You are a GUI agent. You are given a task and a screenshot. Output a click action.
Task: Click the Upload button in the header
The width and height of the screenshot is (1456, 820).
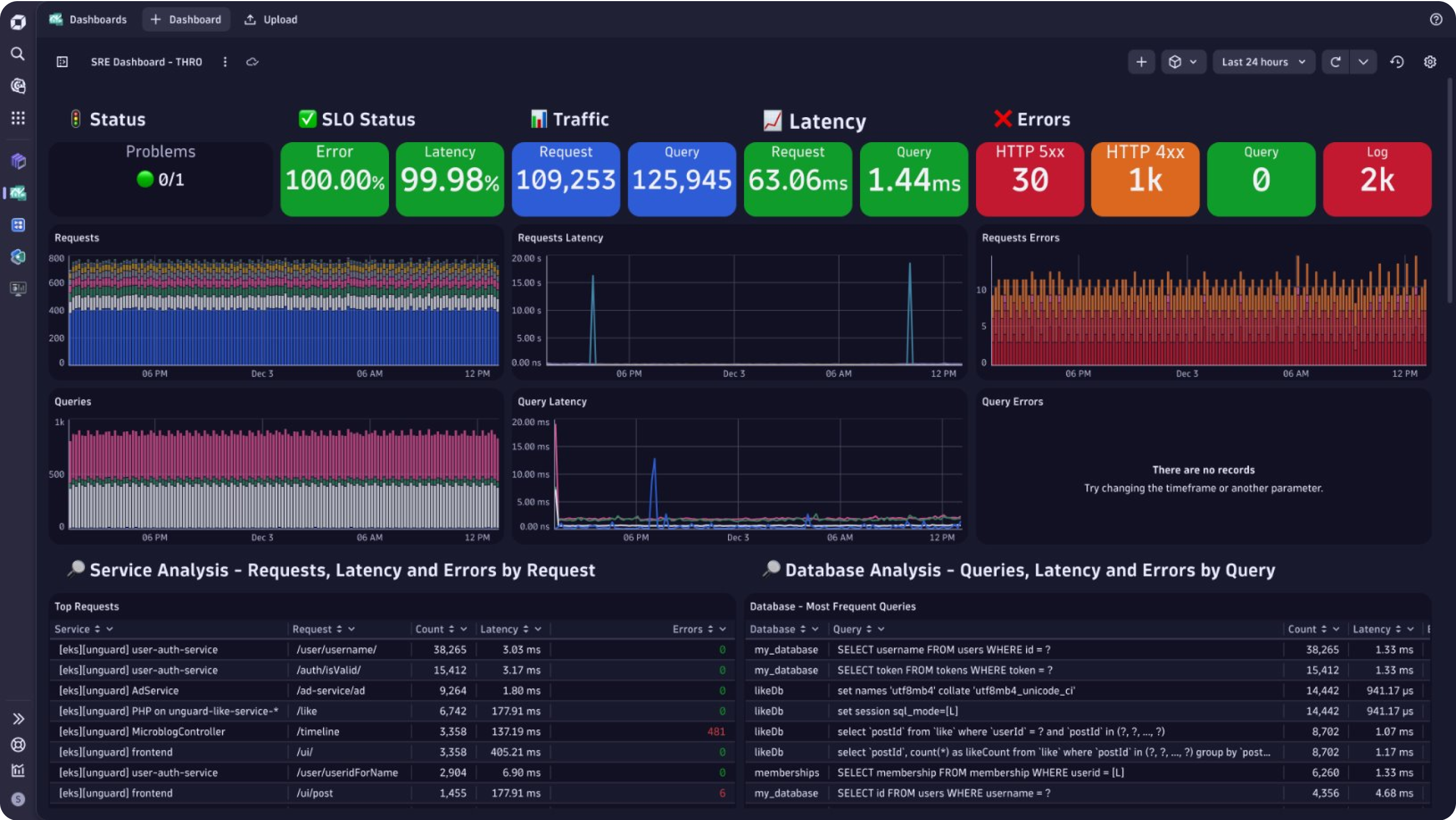270,19
